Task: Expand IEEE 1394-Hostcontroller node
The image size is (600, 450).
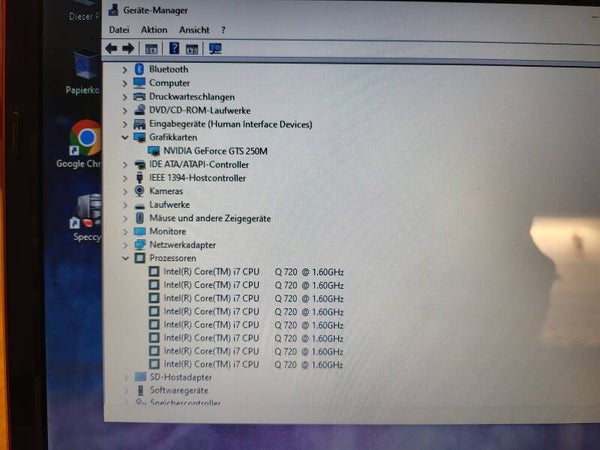Action: point(125,178)
